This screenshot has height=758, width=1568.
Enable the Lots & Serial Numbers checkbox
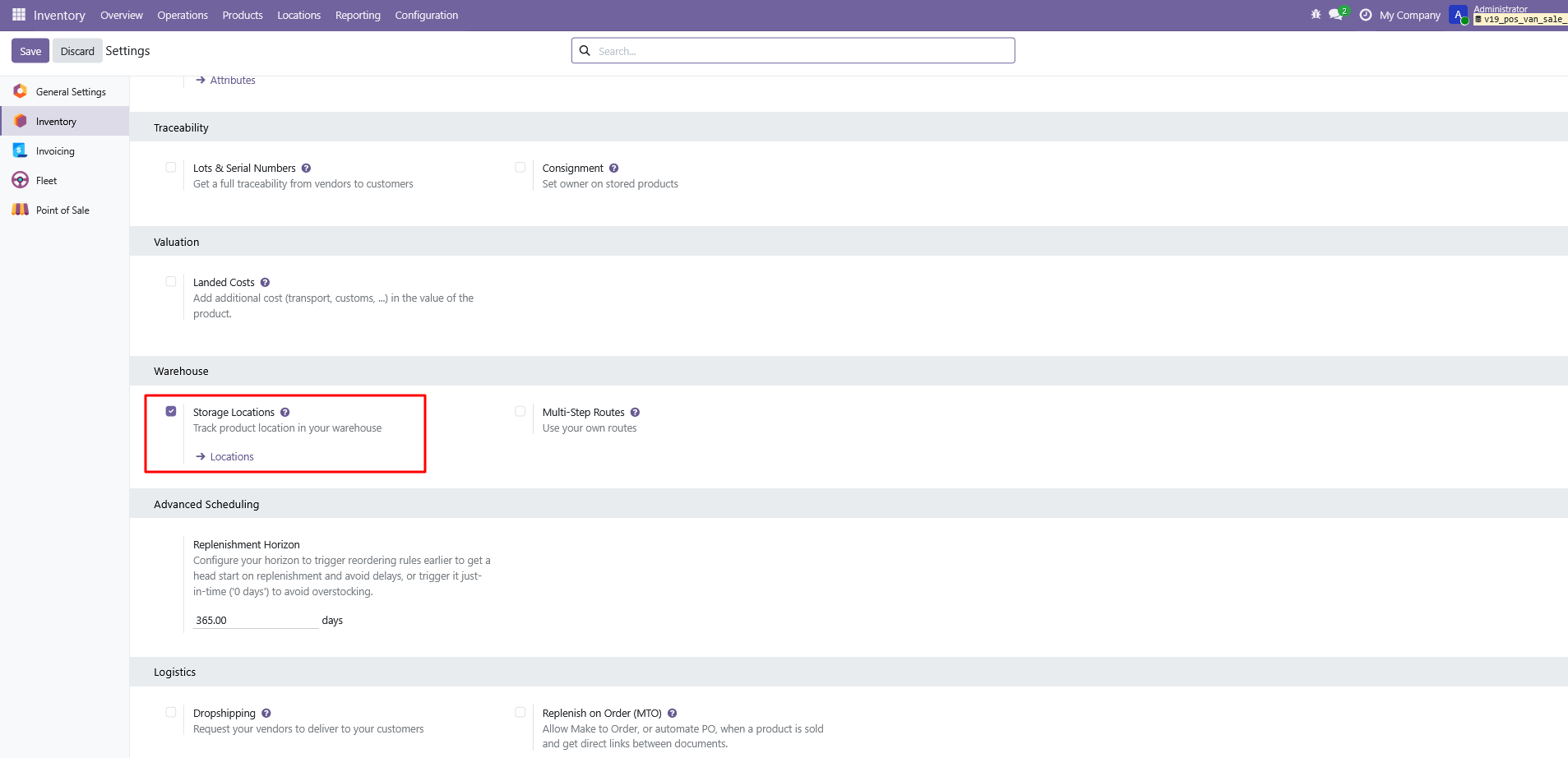pyautogui.click(x=171, y=168)
